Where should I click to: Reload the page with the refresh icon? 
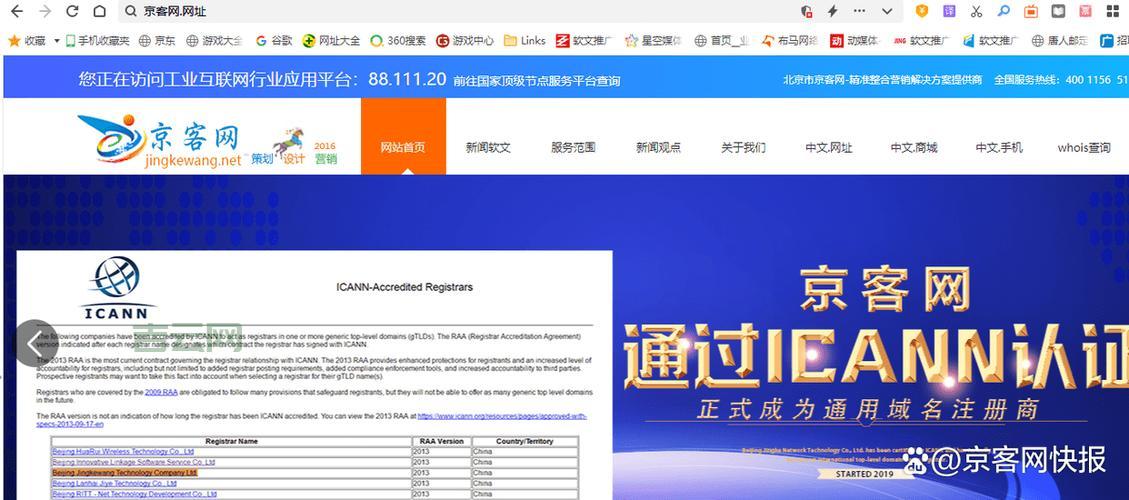(x=72, y=12)
